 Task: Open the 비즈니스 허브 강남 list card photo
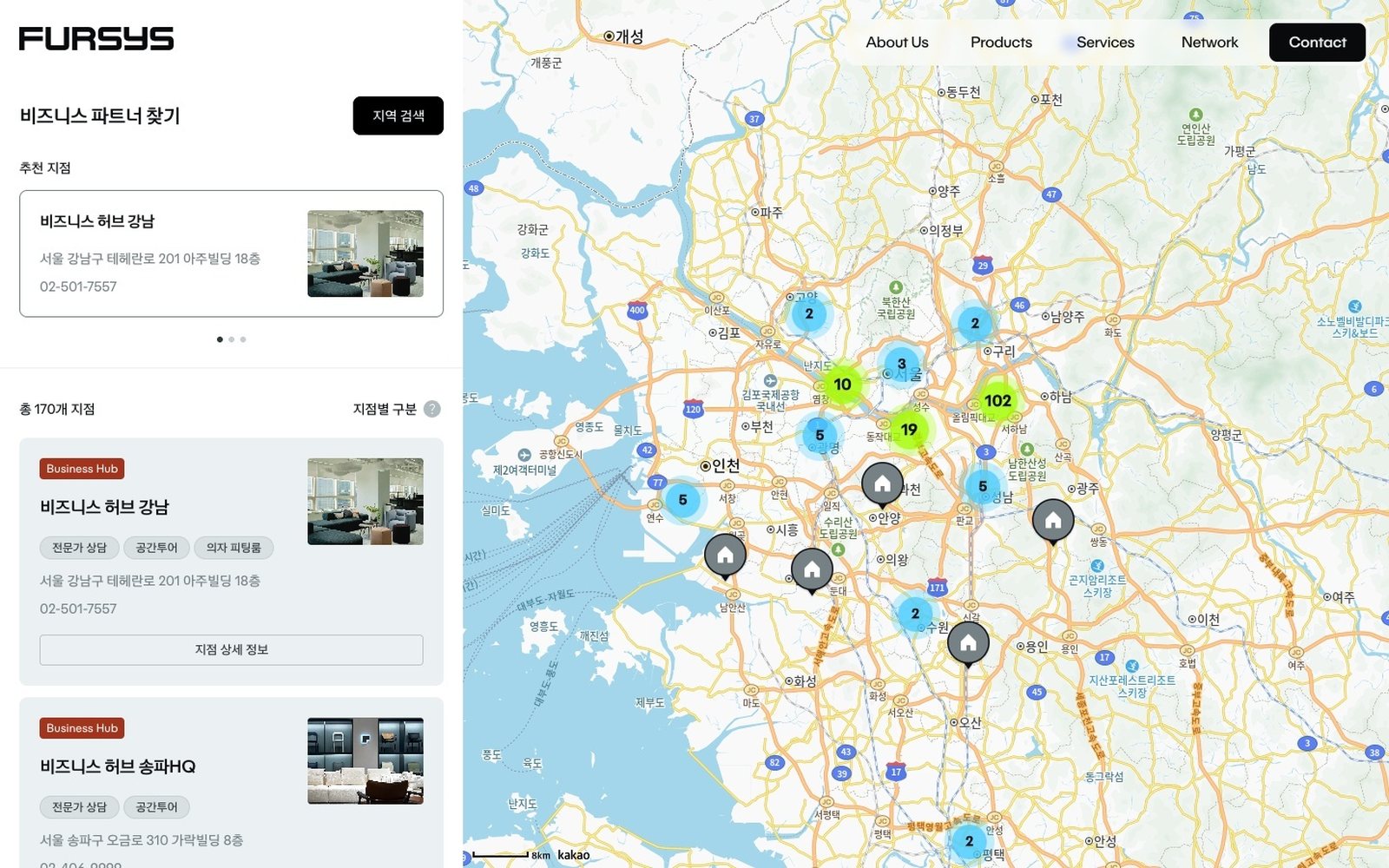coord(365,502)
